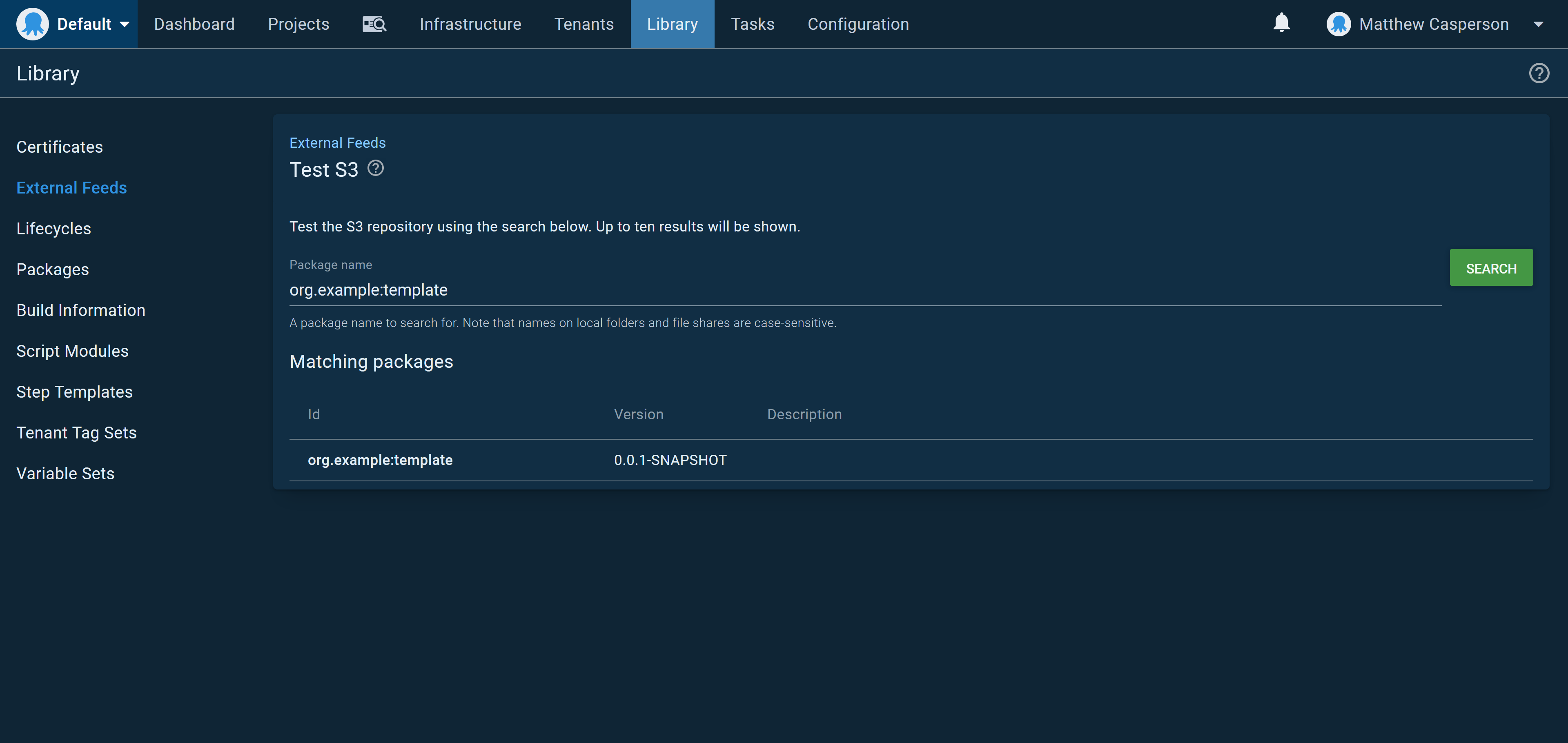Viewport: 1568px width, 743px height.
Task: Expand the Default space switcher dropdown
Action: tap(124, 24)
